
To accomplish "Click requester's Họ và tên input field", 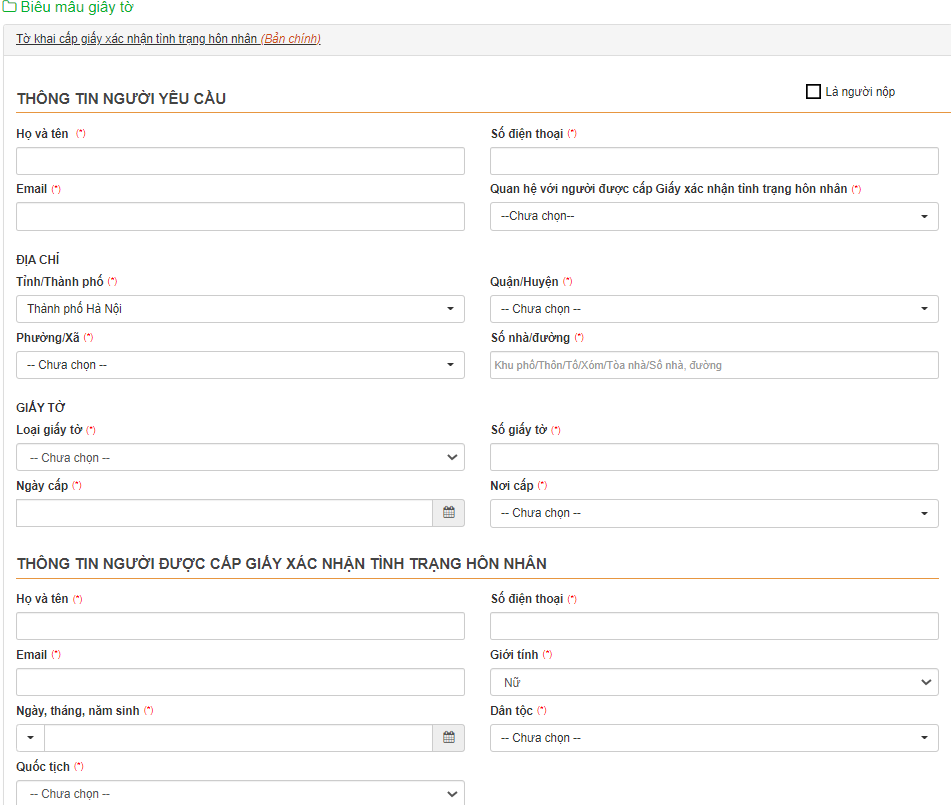I will 240,161.
